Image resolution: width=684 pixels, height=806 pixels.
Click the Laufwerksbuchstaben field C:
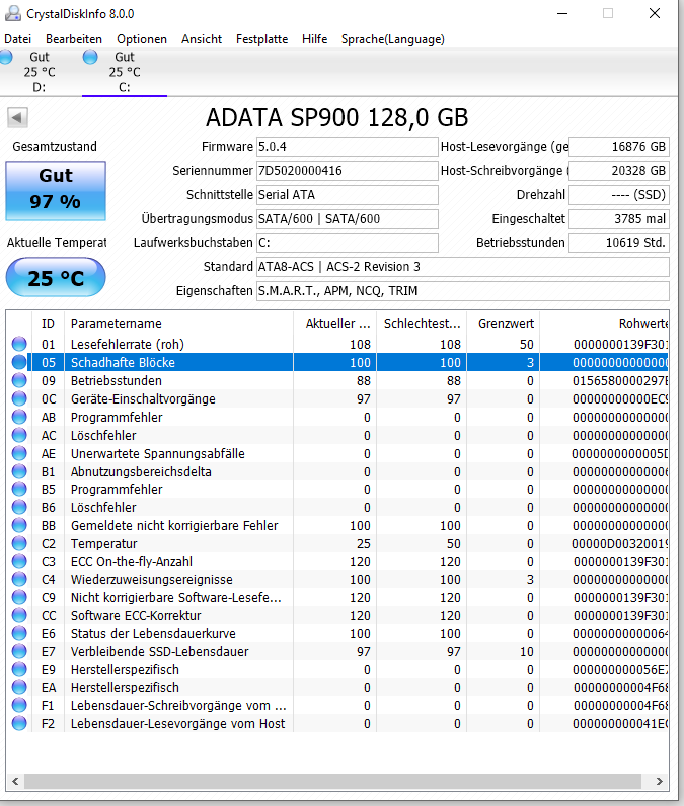[x=347, y=243]
